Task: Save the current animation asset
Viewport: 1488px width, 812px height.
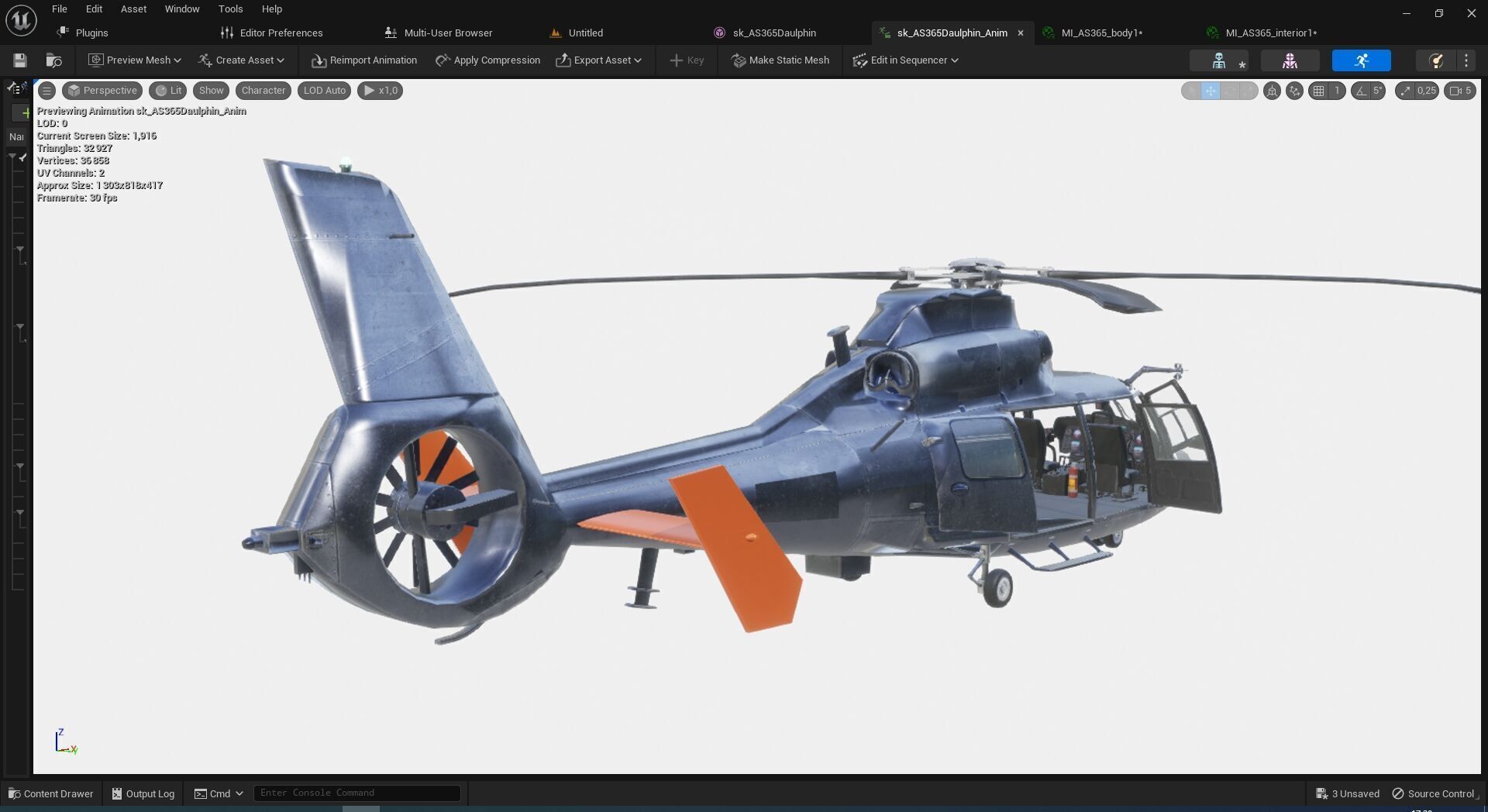Action: click(20, 60)
